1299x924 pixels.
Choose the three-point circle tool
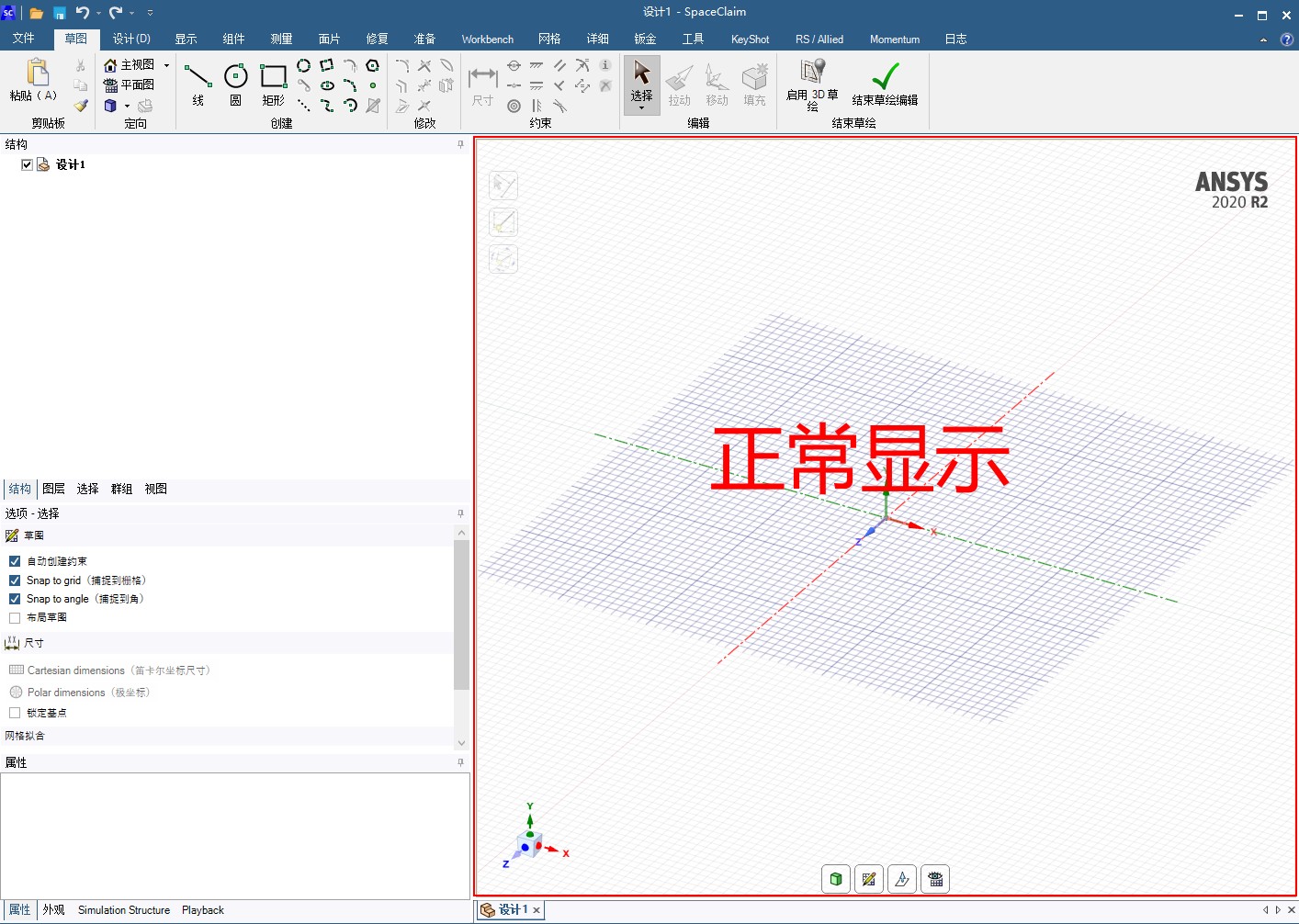pos(304,65)
